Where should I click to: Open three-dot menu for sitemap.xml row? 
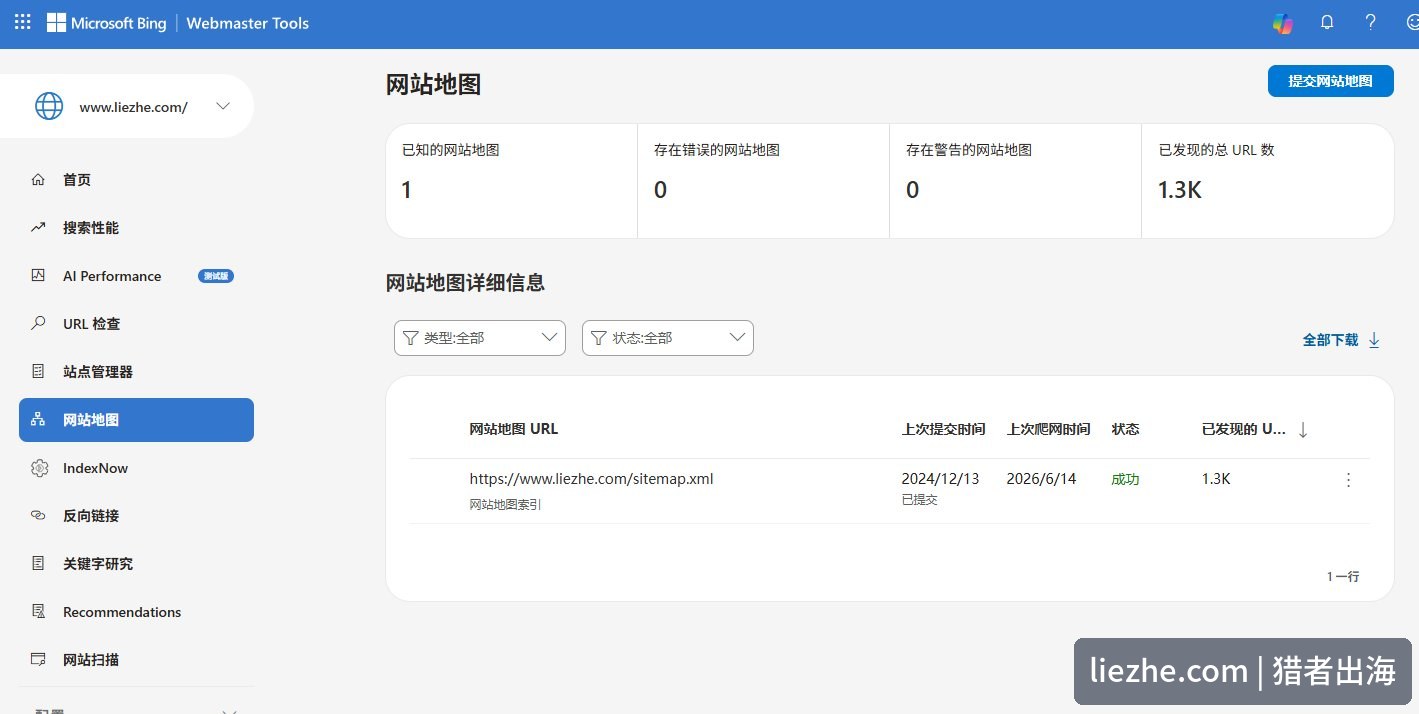(x=1348, y=480)
